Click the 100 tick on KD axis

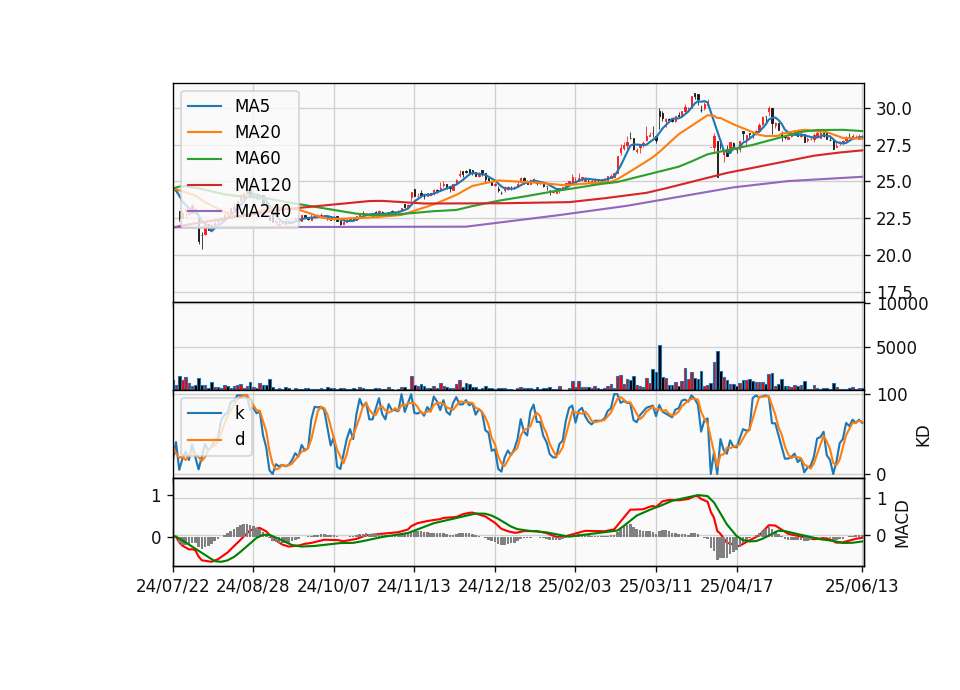click(891, 395)
